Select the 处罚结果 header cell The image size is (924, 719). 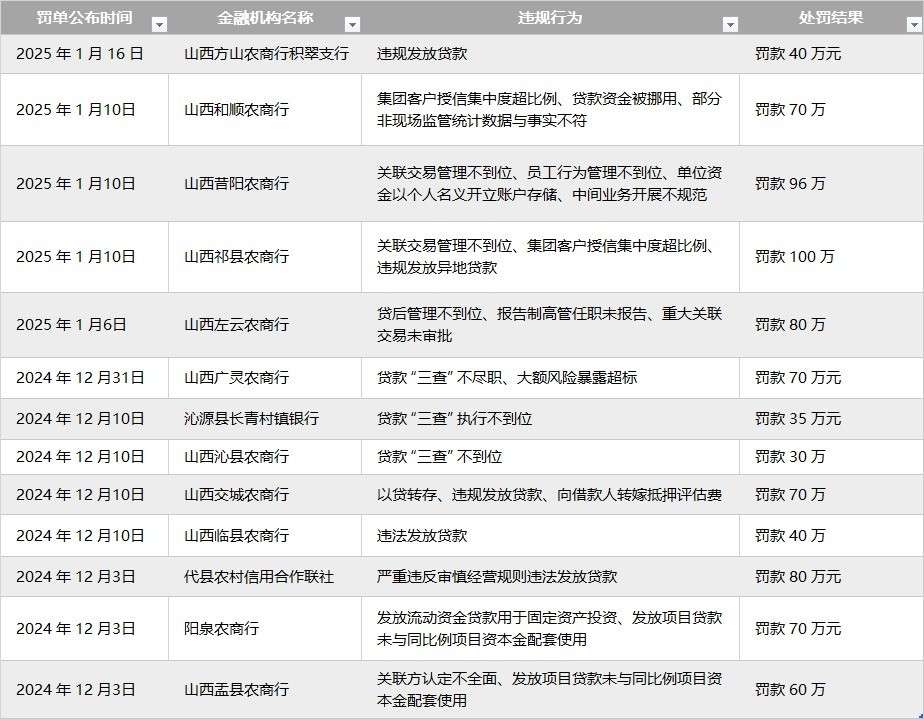[829, 17]
